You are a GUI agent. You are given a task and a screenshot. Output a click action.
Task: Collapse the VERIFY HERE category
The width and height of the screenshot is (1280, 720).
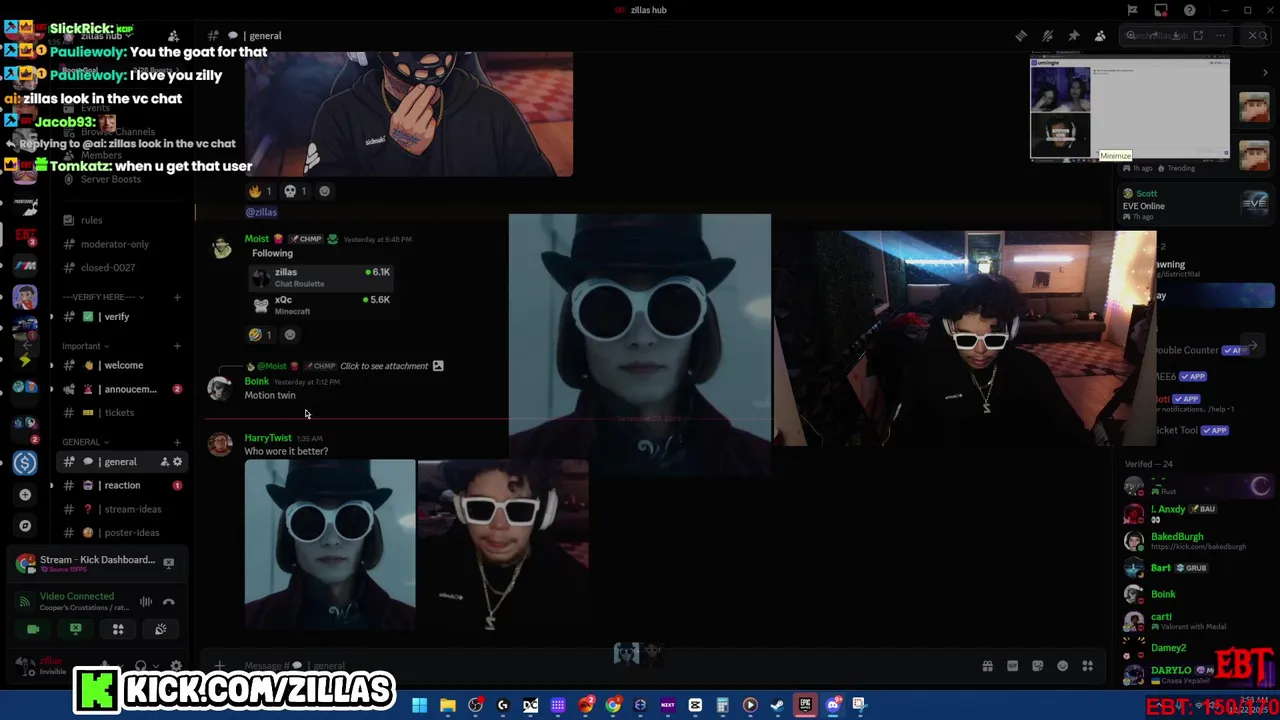click(x=103, y=297)
